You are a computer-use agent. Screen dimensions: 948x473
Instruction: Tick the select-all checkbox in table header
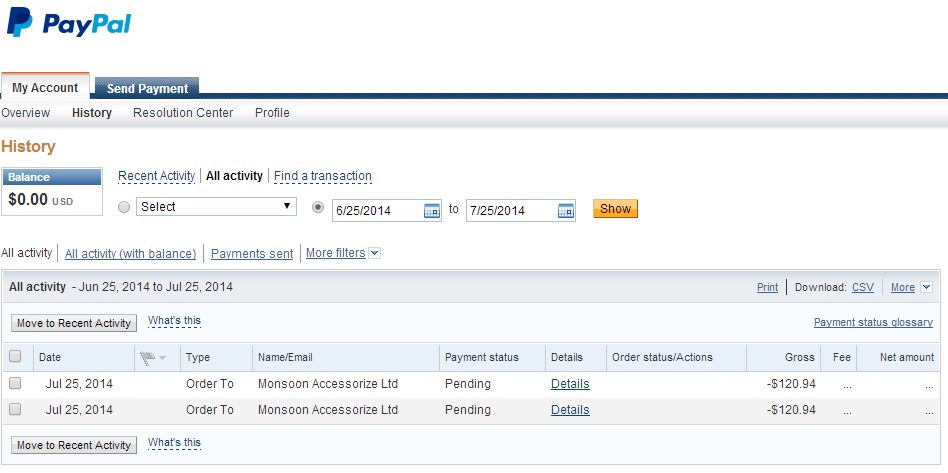[15, 356]
